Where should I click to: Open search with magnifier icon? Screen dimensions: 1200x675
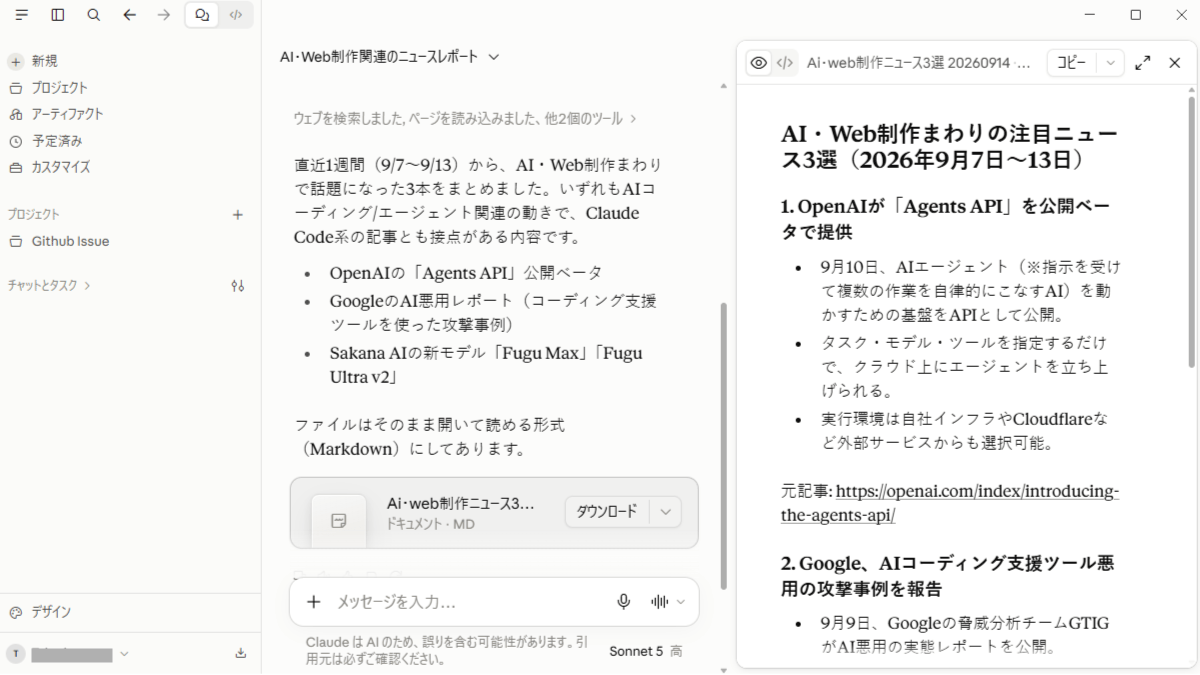coord(93,15)
